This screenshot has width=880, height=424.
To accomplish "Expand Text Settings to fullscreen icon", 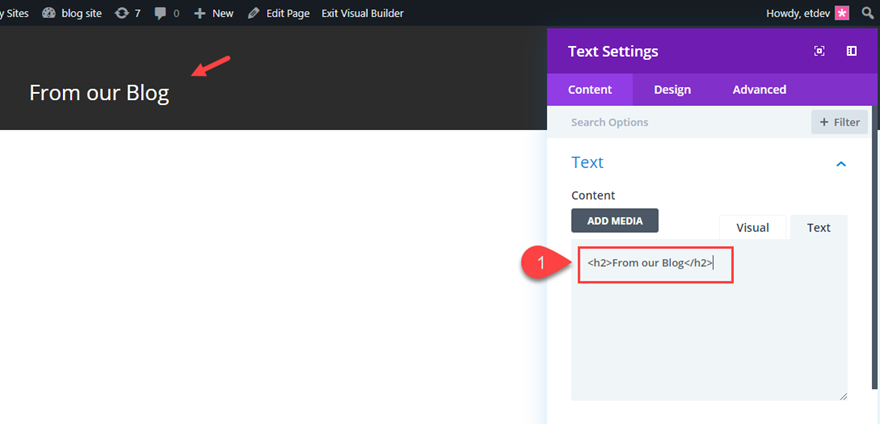I will [819, 51].
